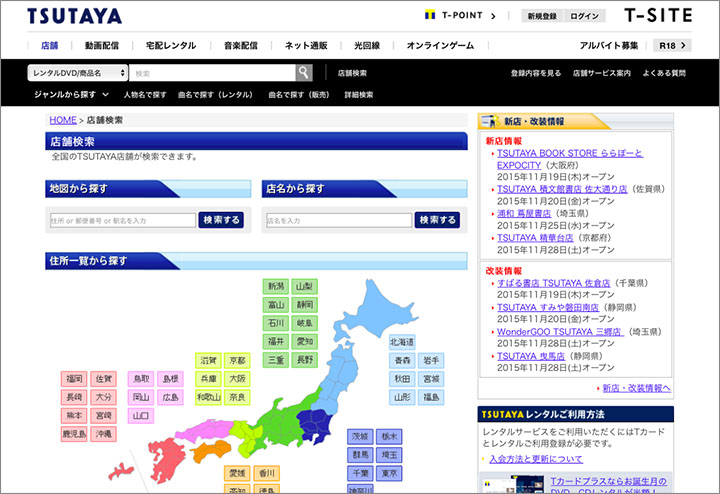Open TSUTAYA 曳馬店 link

pyautogui.click(x=531, y=356)
